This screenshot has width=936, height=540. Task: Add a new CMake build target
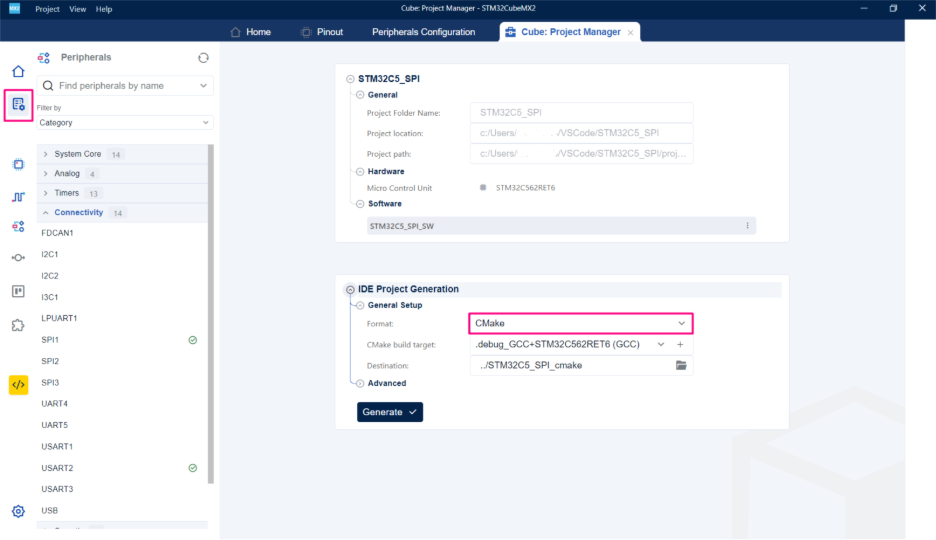point(680,344)
